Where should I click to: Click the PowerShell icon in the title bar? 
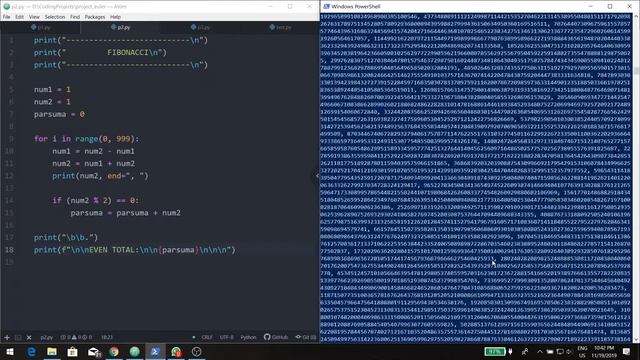pyautogui.click(x=327, y=7)
